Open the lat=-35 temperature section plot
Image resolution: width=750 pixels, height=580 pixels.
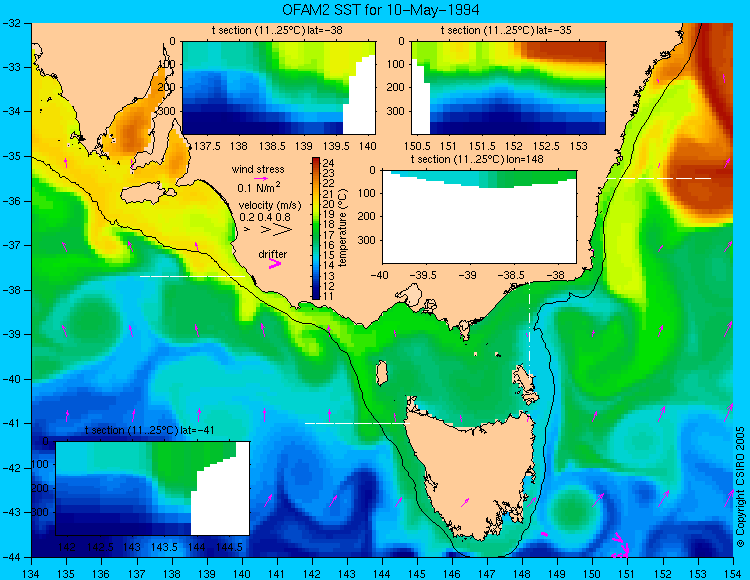tap(508, 88)
